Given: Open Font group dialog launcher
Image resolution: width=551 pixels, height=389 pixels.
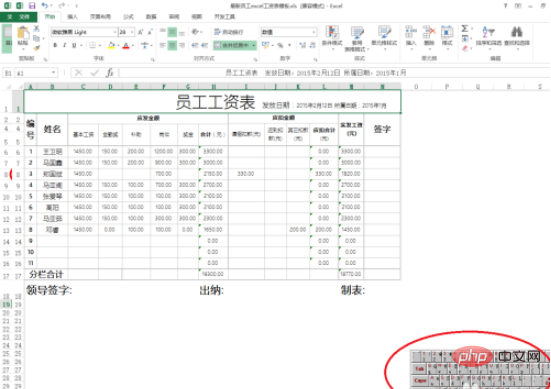Looking at the screenshot, I should coord(153,60).
